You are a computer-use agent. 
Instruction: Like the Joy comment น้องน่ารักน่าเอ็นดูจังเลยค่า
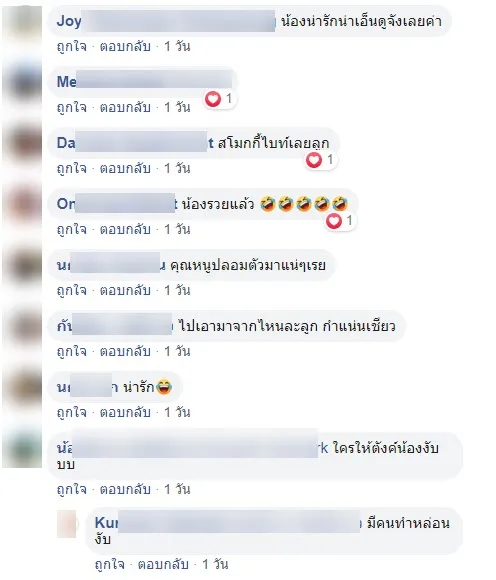pyautogui.click(x=72, y=47)
